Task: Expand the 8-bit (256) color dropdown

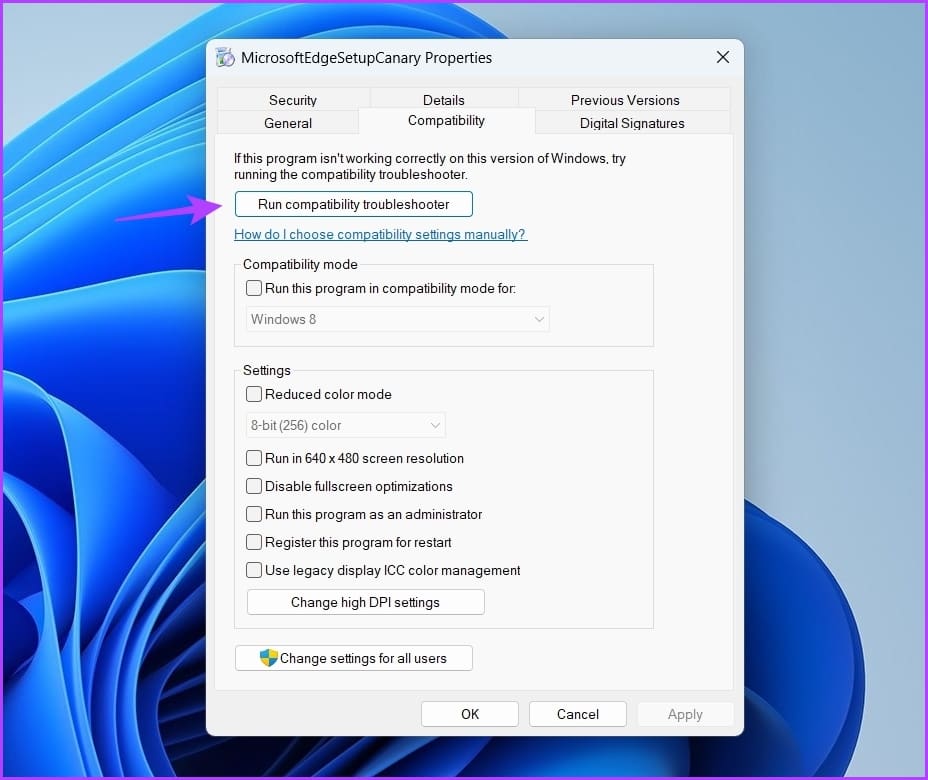Action: [x=346, y=425]
